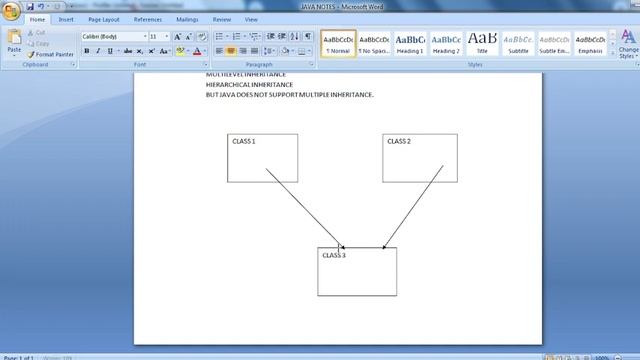Open the Mailings tab
The width and height of the screenshot is (640, 360).
pos(187,20)
